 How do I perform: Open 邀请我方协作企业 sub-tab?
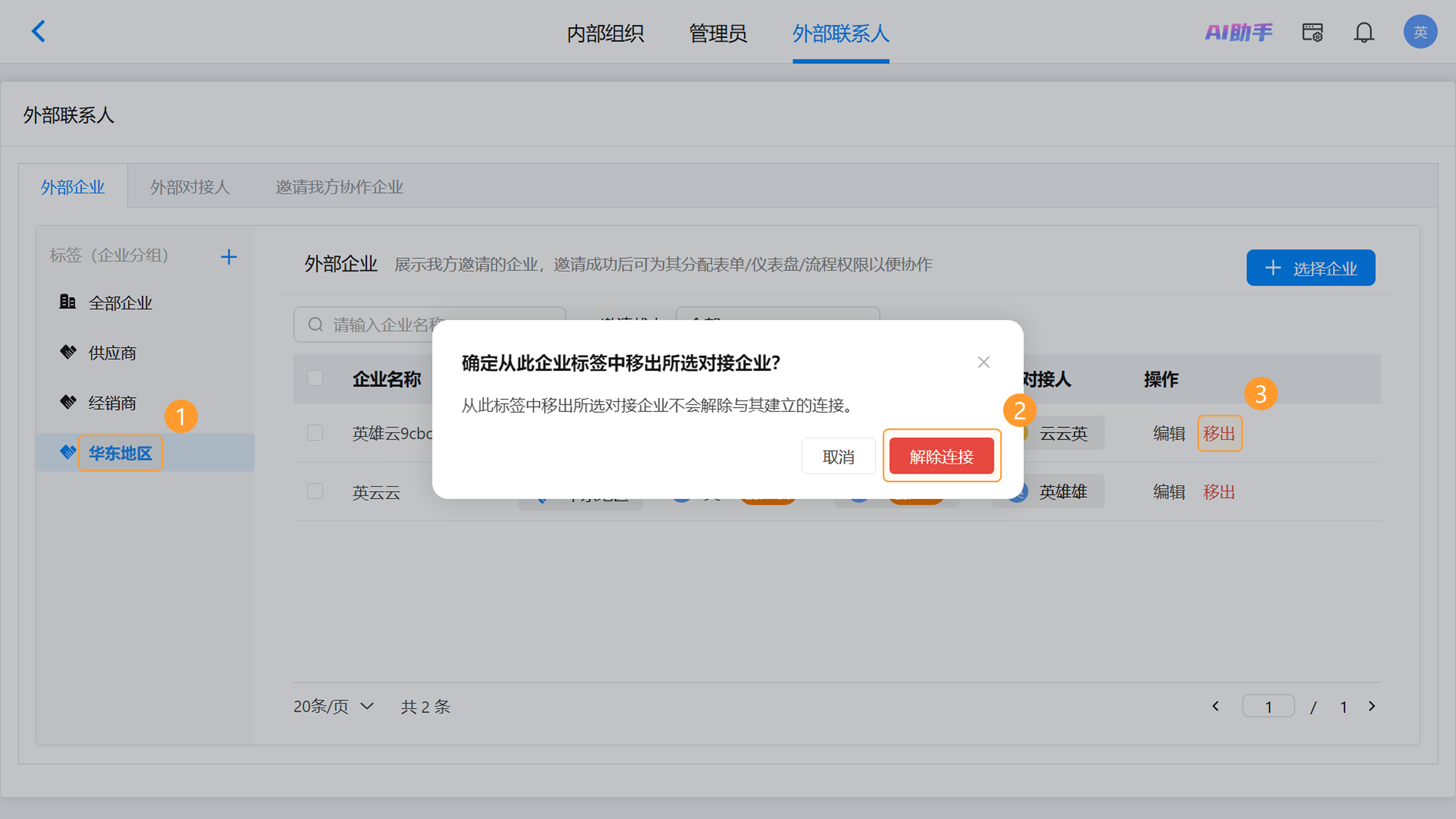coord(339,187)
